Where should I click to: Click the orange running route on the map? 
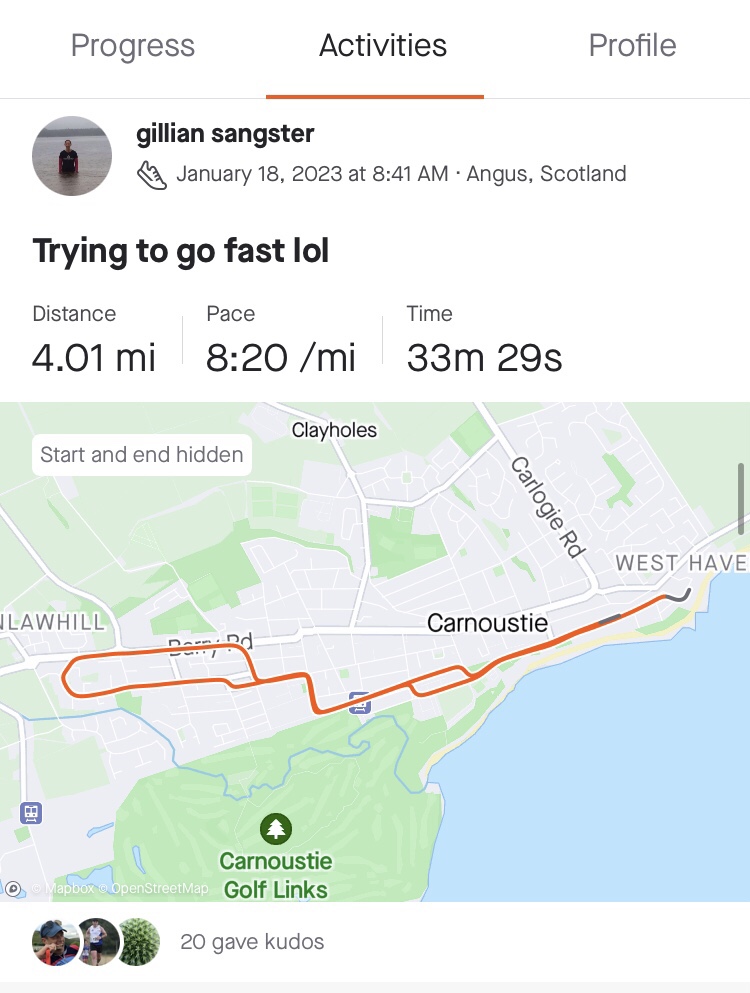click(160, 683)
